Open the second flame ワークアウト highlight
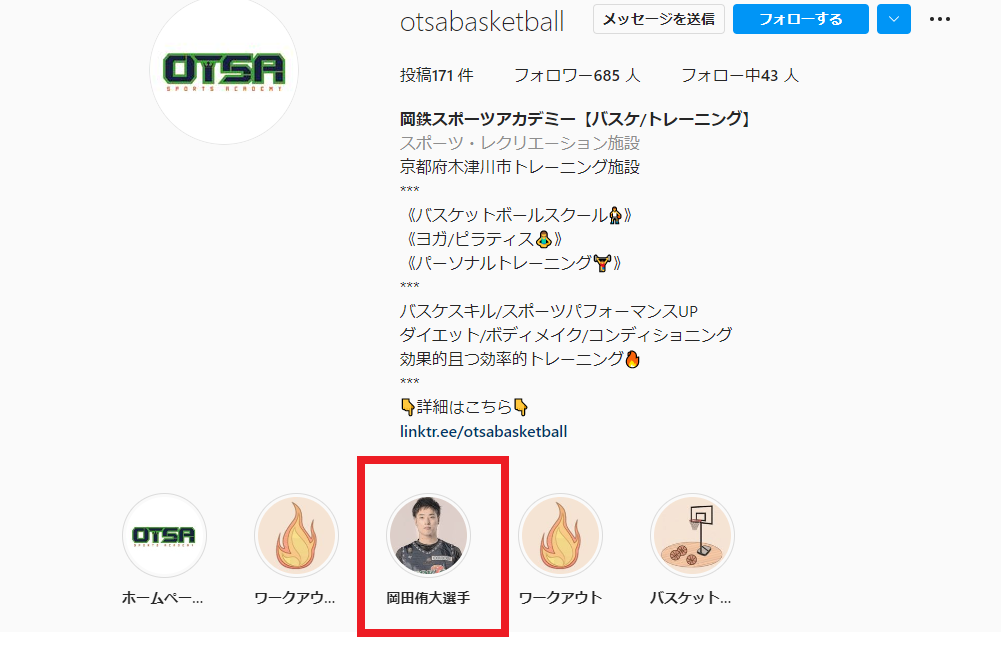Screen dimensions: 1001x669 coord(561,536)
